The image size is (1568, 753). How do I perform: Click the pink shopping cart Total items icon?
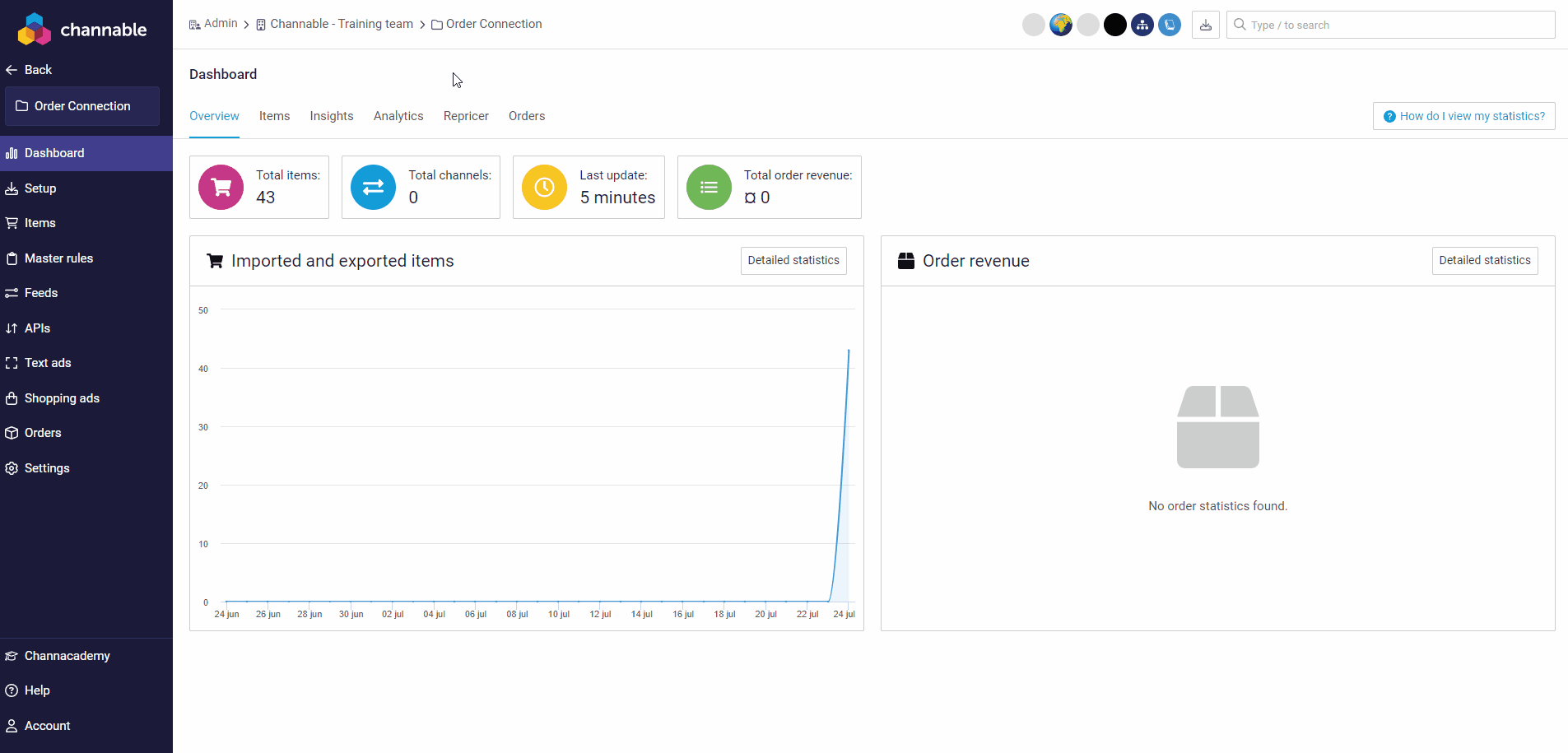(221, 188)
